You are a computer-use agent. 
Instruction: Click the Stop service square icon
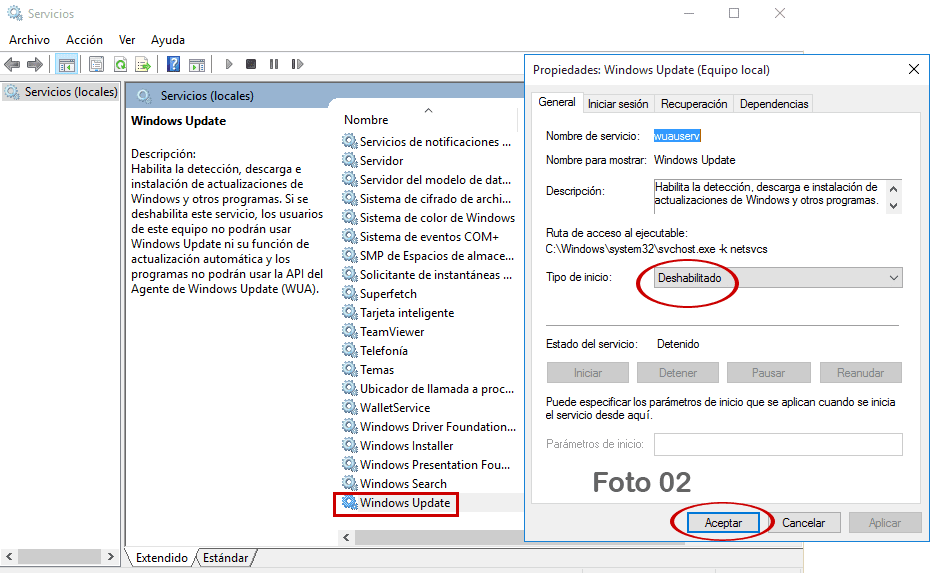pyautogui.click(x=251, y=64)
